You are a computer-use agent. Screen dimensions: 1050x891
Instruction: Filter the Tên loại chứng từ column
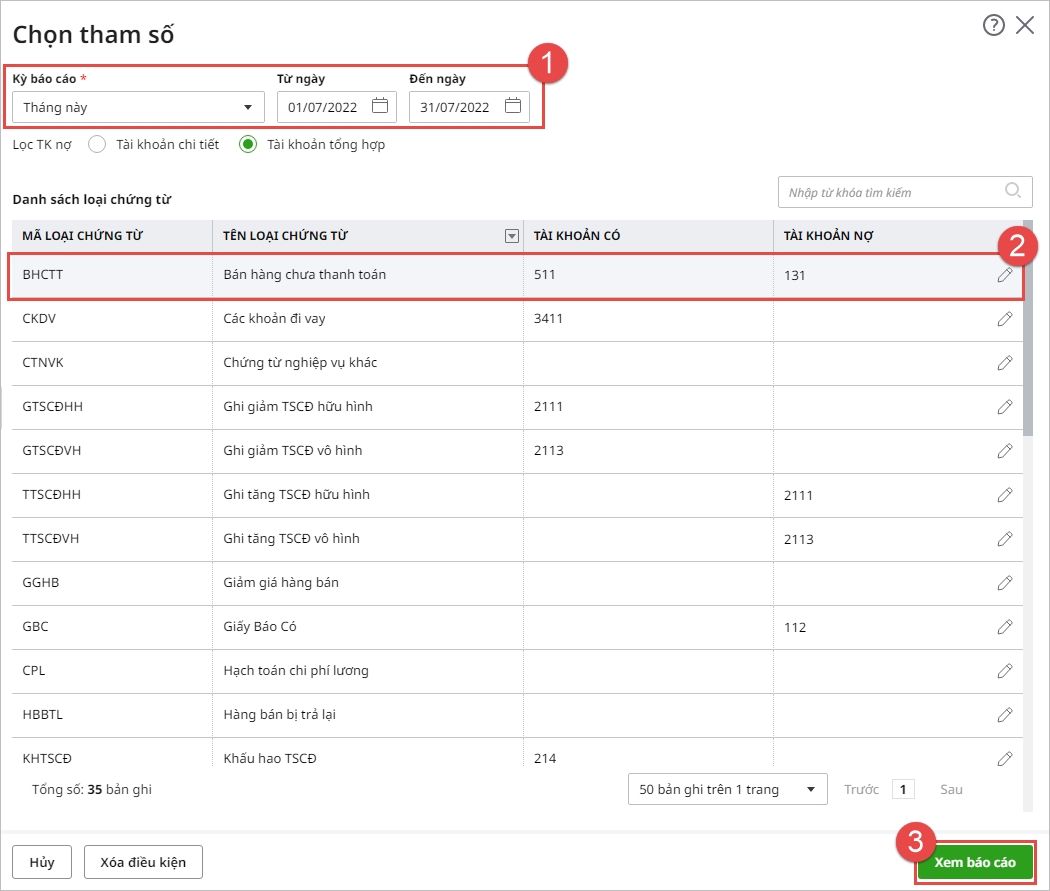click(512, 236)
